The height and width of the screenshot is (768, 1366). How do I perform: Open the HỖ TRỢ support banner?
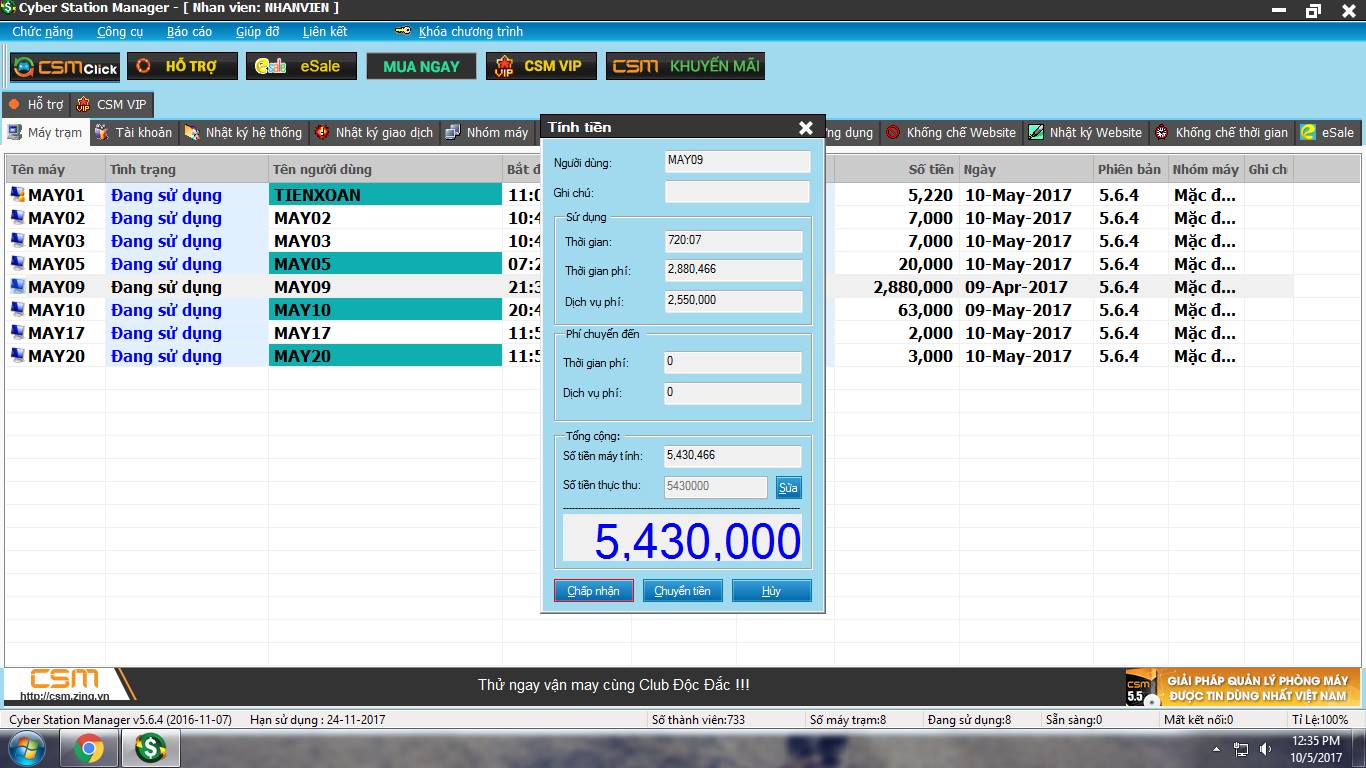click(182, 66)
